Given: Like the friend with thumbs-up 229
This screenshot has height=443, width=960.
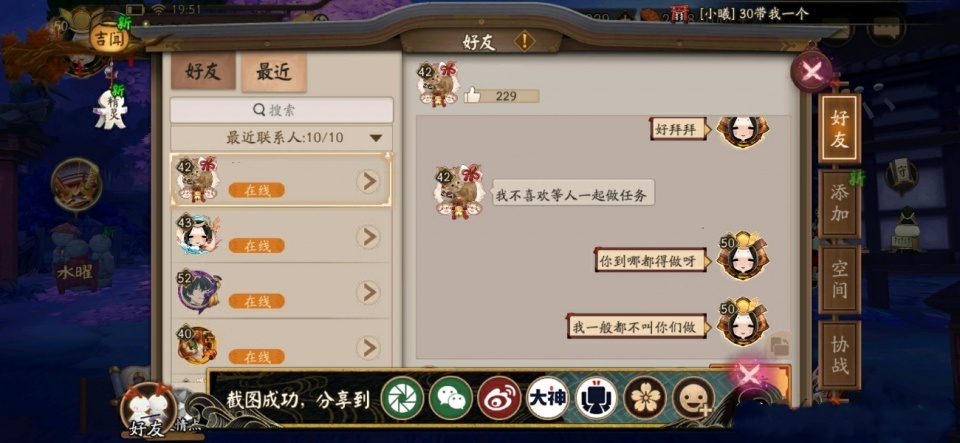Looking at the screenshot, I should point(473,95).
